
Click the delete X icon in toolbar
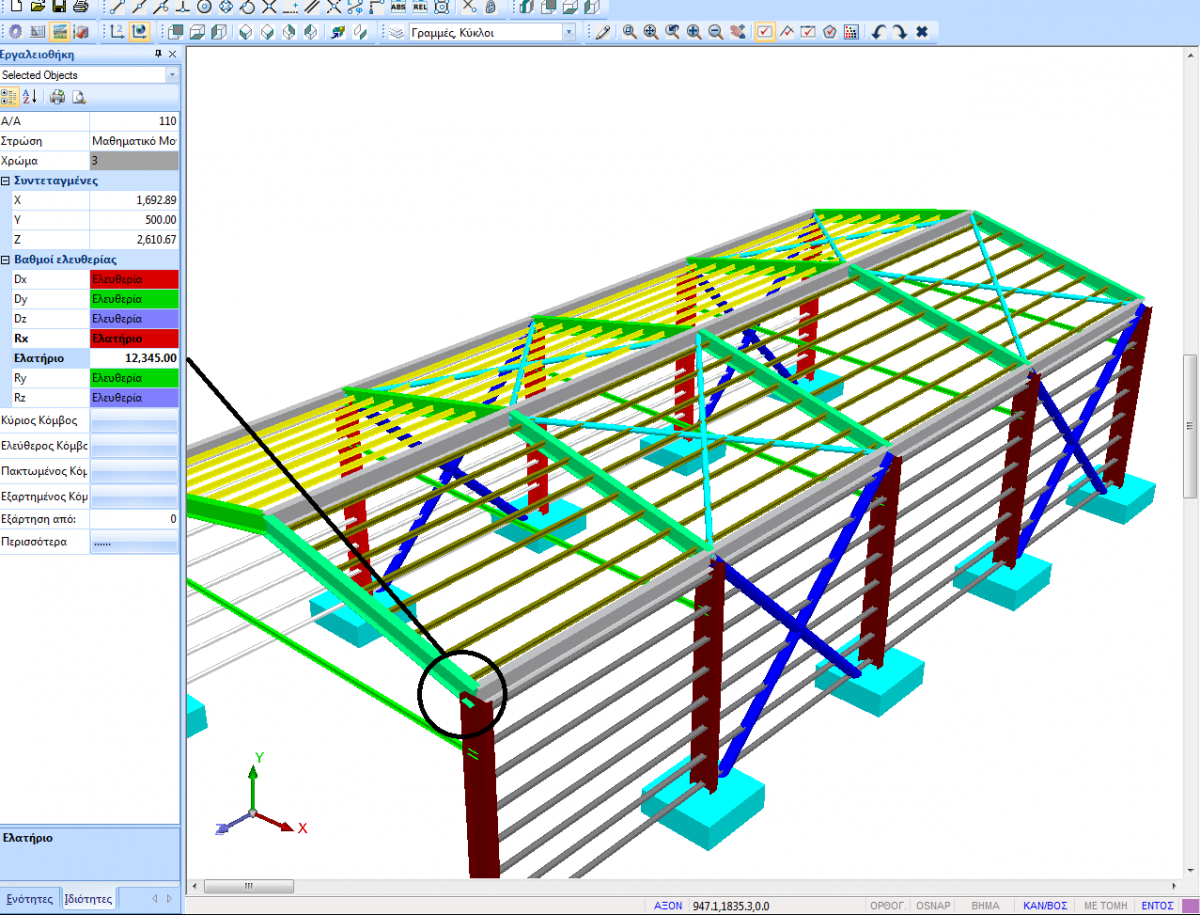922,32
